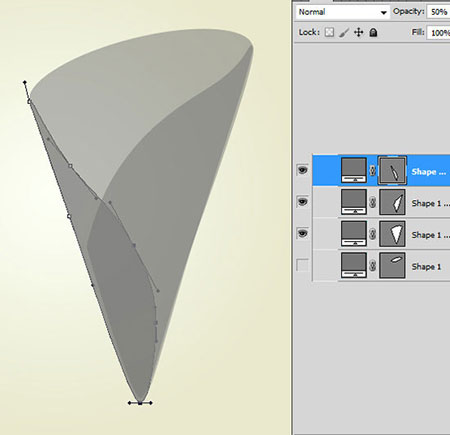Click the Opacity field showing 50%
Screen dimensions: 450x435
pos(439,12)
